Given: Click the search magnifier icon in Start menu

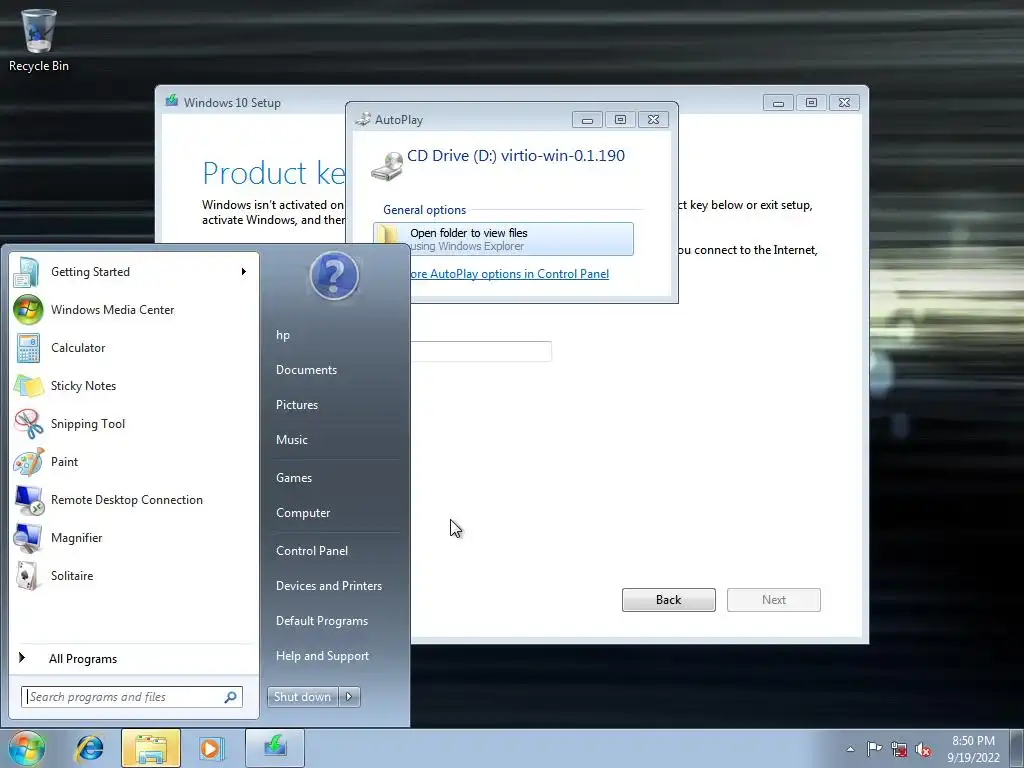Looking at the screenshot, I should [x=231, y=697].
